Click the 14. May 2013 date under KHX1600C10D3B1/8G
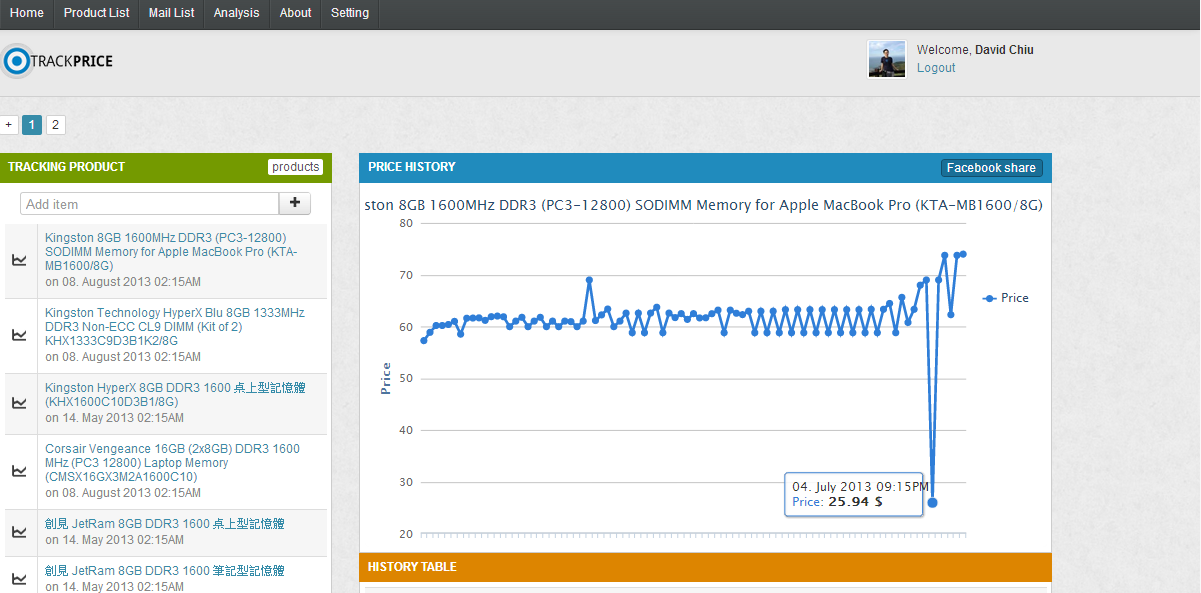1201x593 pixels. tap(114, 418)
